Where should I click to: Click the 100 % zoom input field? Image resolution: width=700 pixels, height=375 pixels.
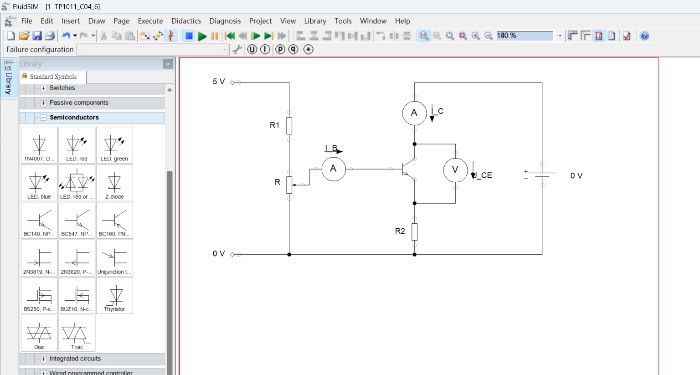pyautogui.click(x=525, y=36)
